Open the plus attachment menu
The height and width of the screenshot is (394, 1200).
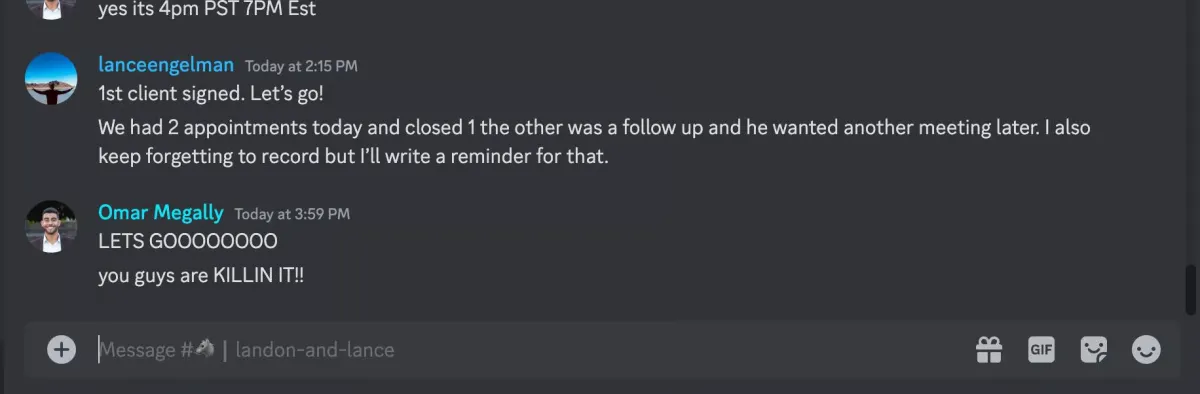point(61,349)
